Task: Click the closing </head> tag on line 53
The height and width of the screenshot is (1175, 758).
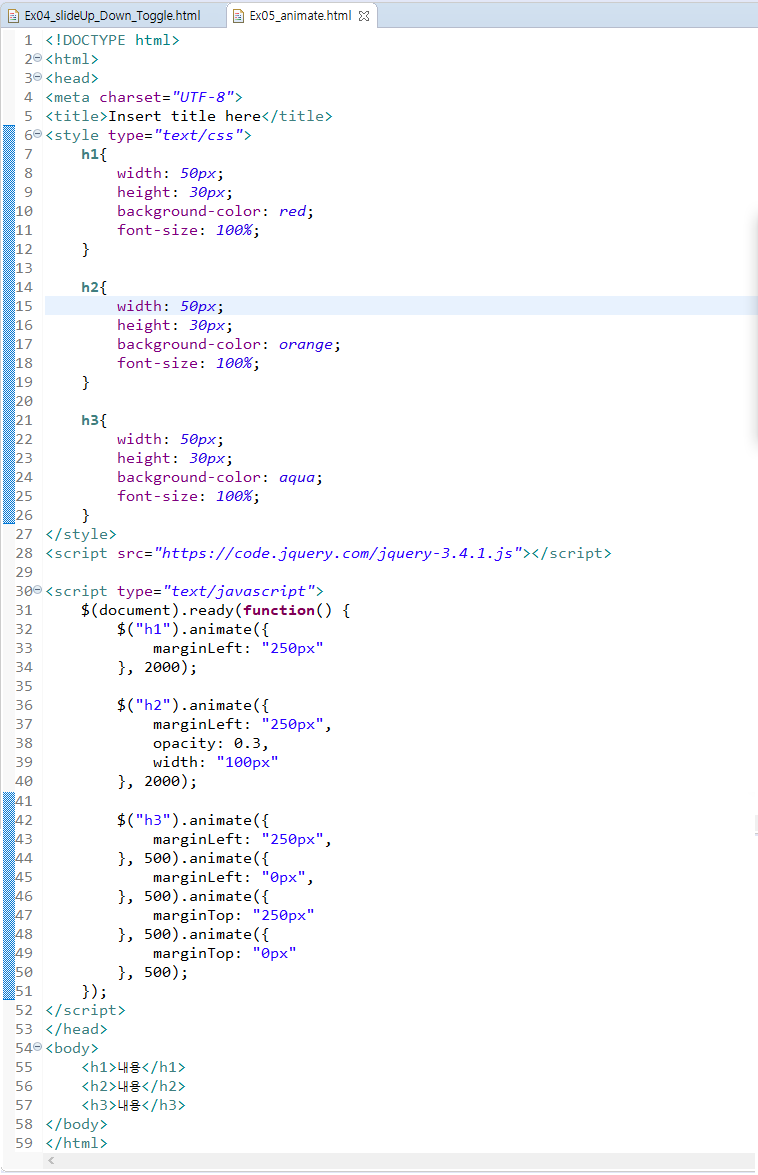Action: pos(76,1029)
